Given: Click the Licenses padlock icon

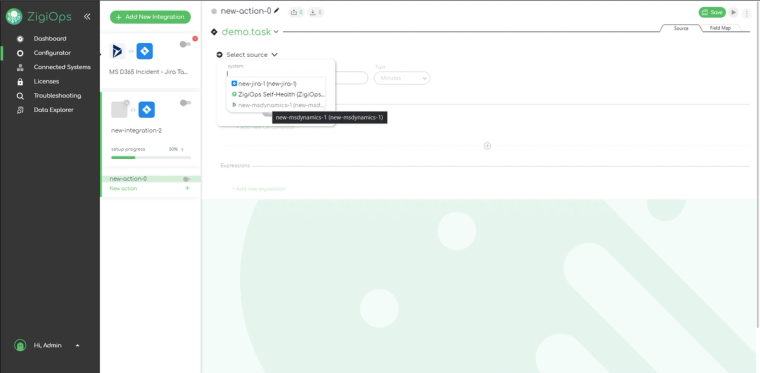Looking at the screenshot, I should (x=20, y=82).
